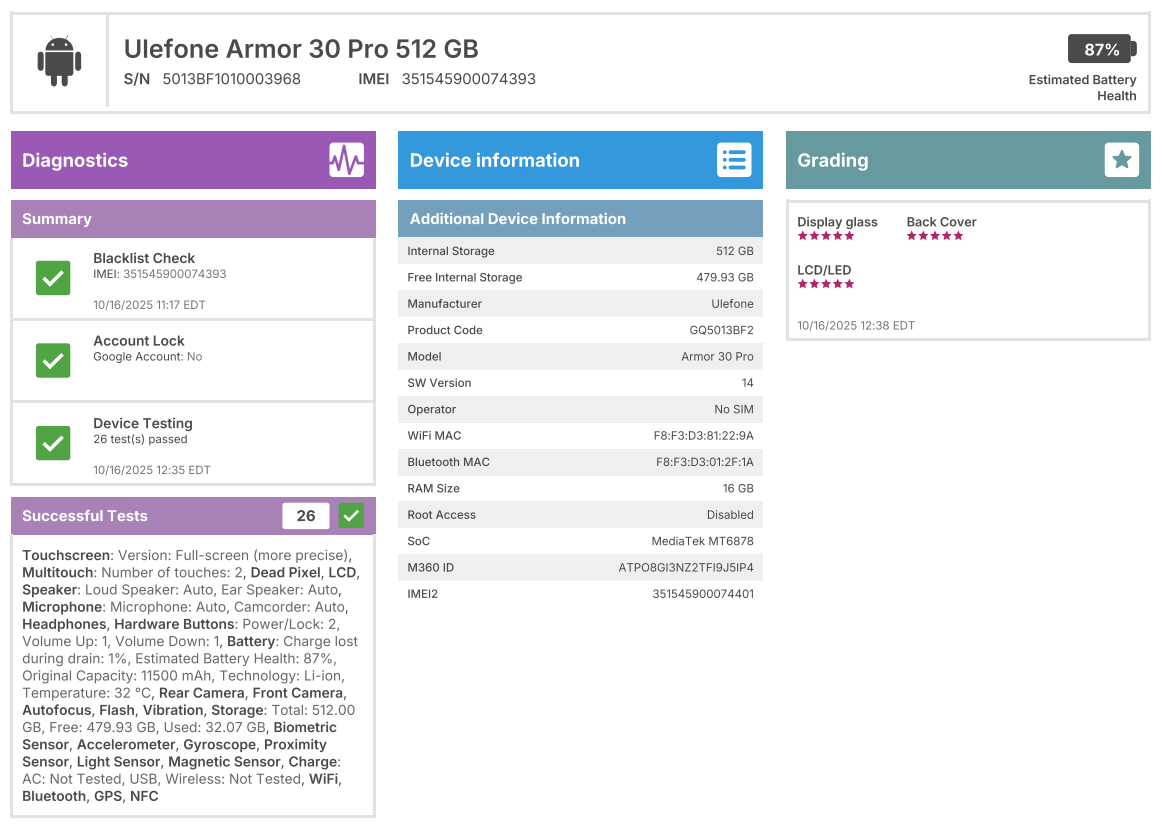Click the Successful Tests green checkmark
This screenshot has width=1162, height=839.
click(x=351, y=516)
